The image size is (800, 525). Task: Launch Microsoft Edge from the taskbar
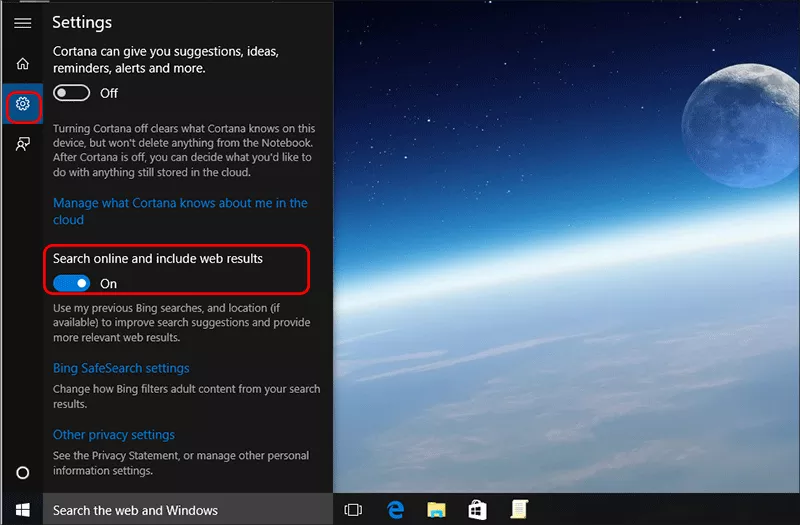(395, 509)
